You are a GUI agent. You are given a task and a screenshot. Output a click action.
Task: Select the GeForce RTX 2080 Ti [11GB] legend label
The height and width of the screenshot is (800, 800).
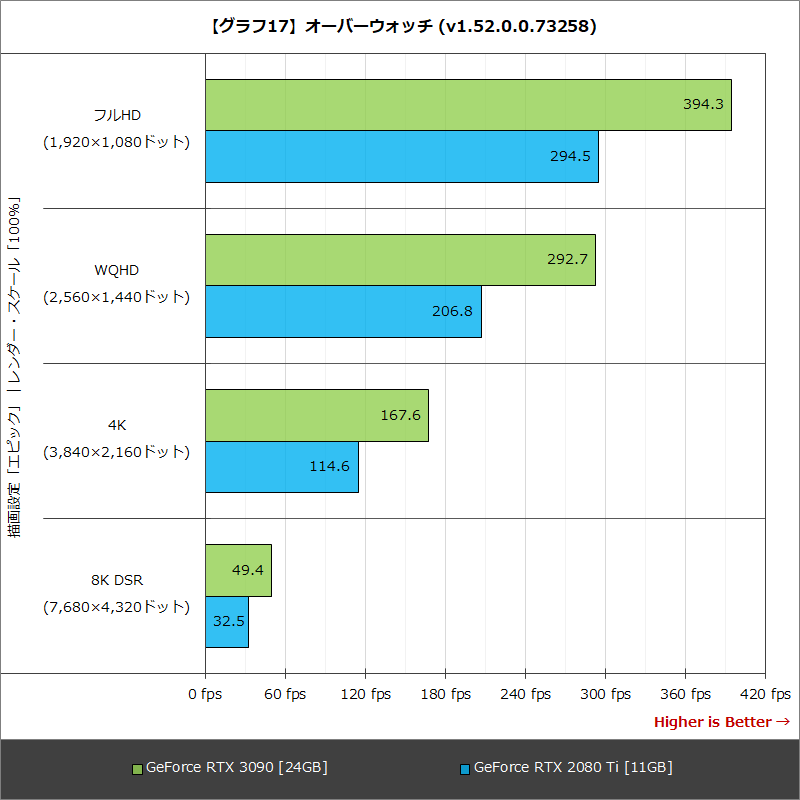coord(573,767)
